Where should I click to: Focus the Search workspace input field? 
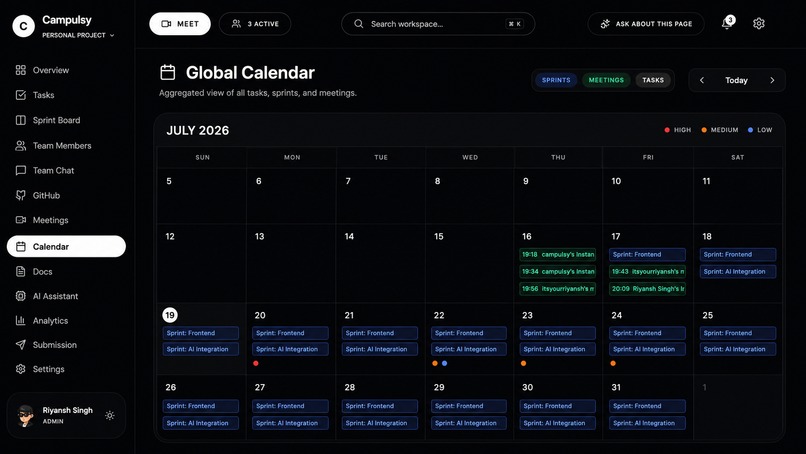[438, 24]
